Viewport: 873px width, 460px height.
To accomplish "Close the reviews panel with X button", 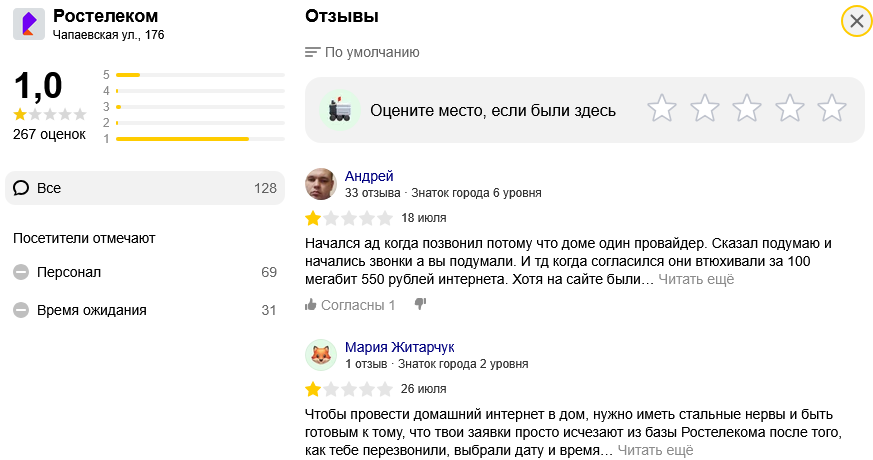I will pyautogui.click(x=856, y=21).
